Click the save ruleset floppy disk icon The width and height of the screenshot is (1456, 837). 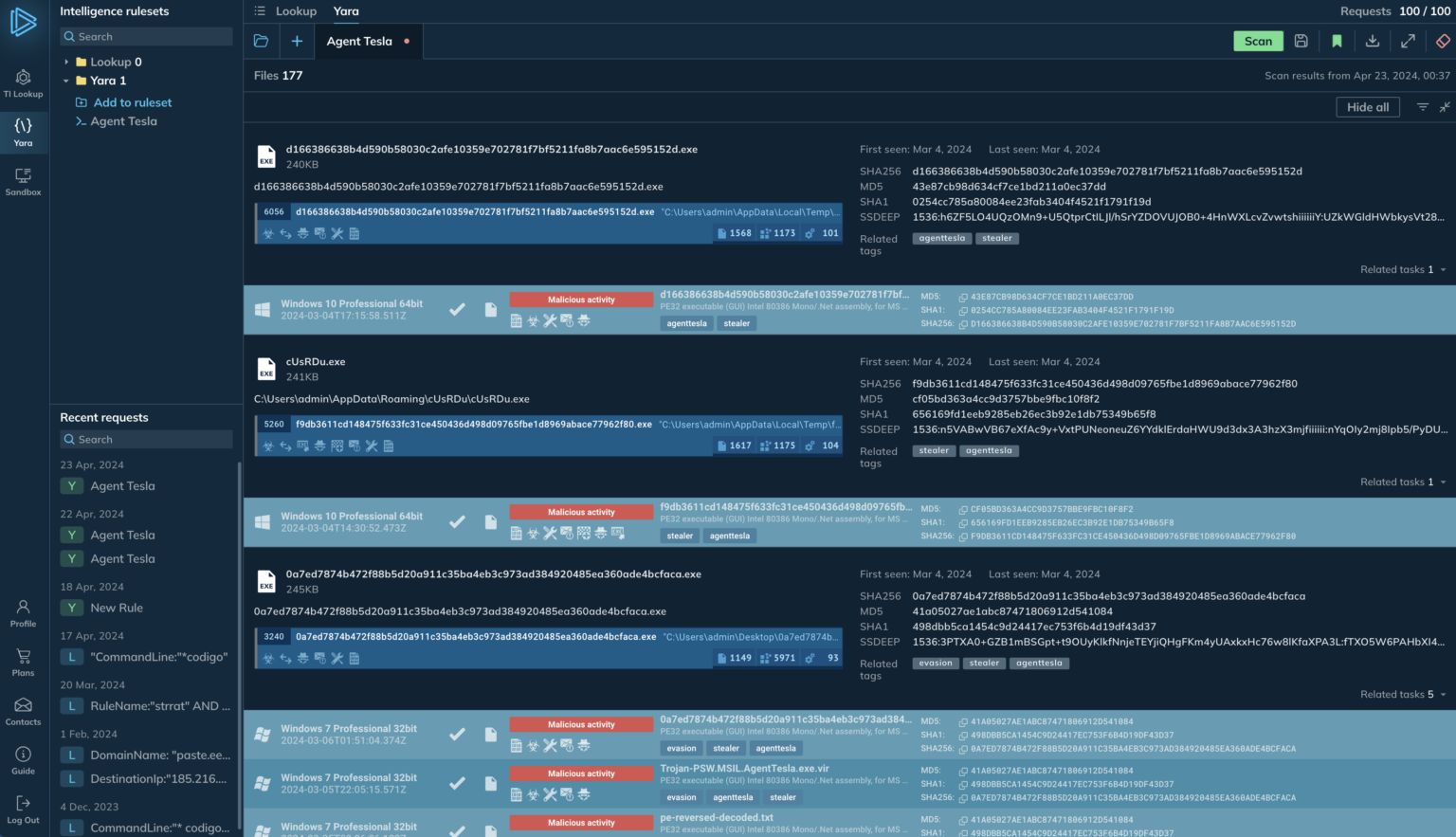[1301, 41]
